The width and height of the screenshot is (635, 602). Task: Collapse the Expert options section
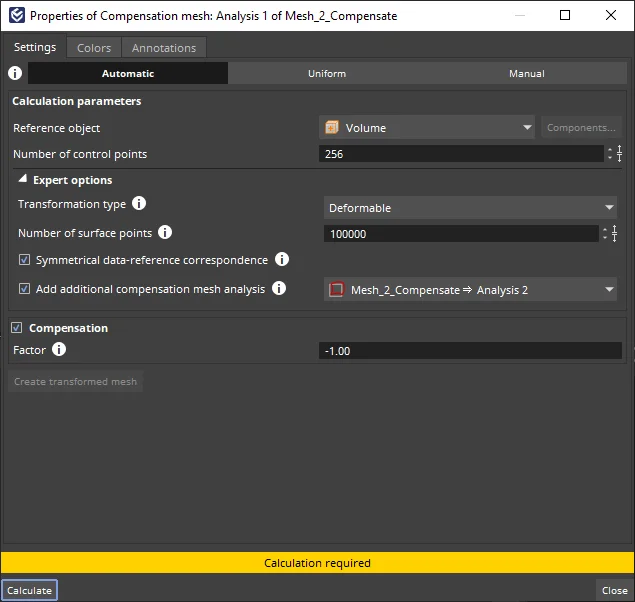coord(23,179)
